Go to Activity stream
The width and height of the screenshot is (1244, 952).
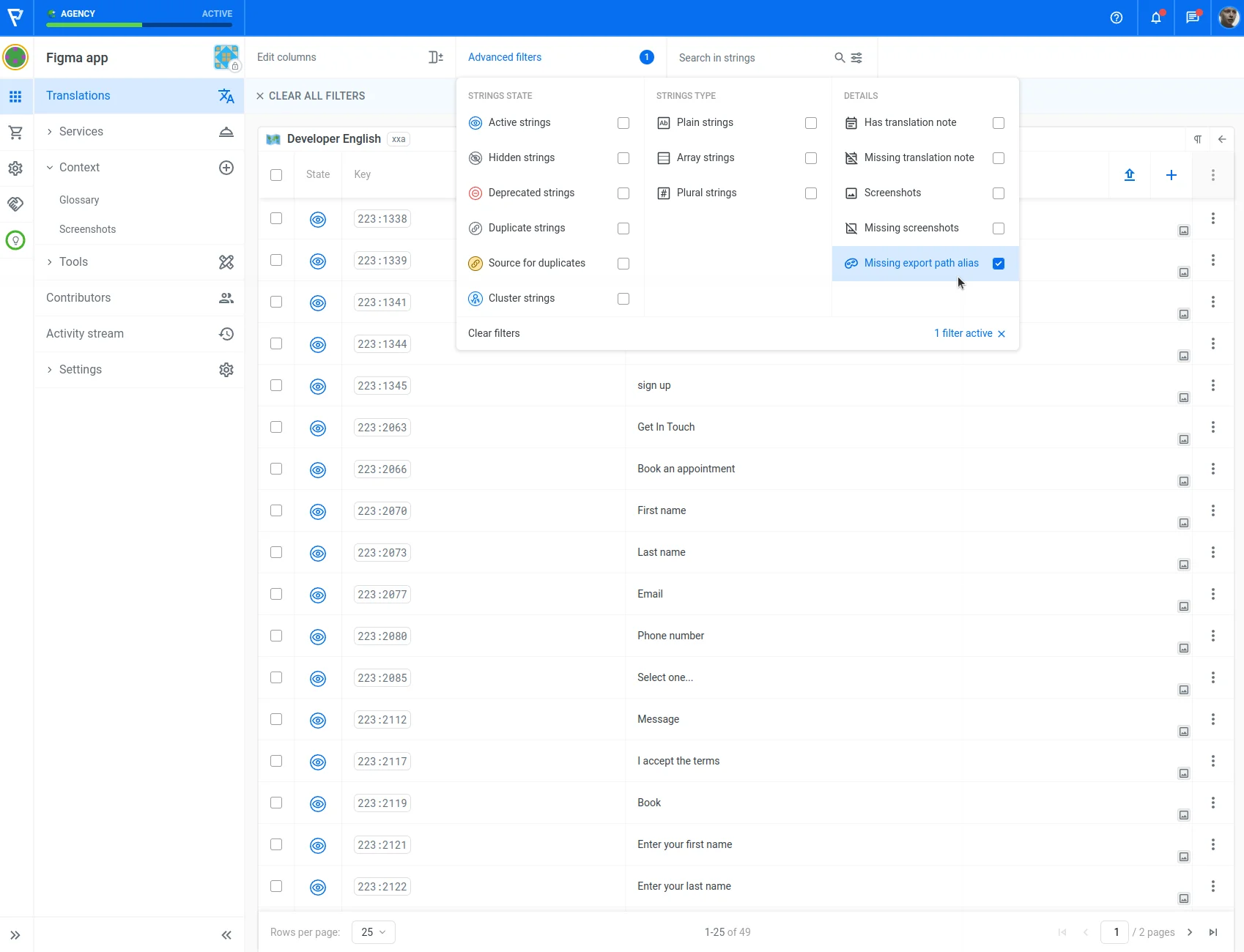pyautogui.click(x=85, y=334)
